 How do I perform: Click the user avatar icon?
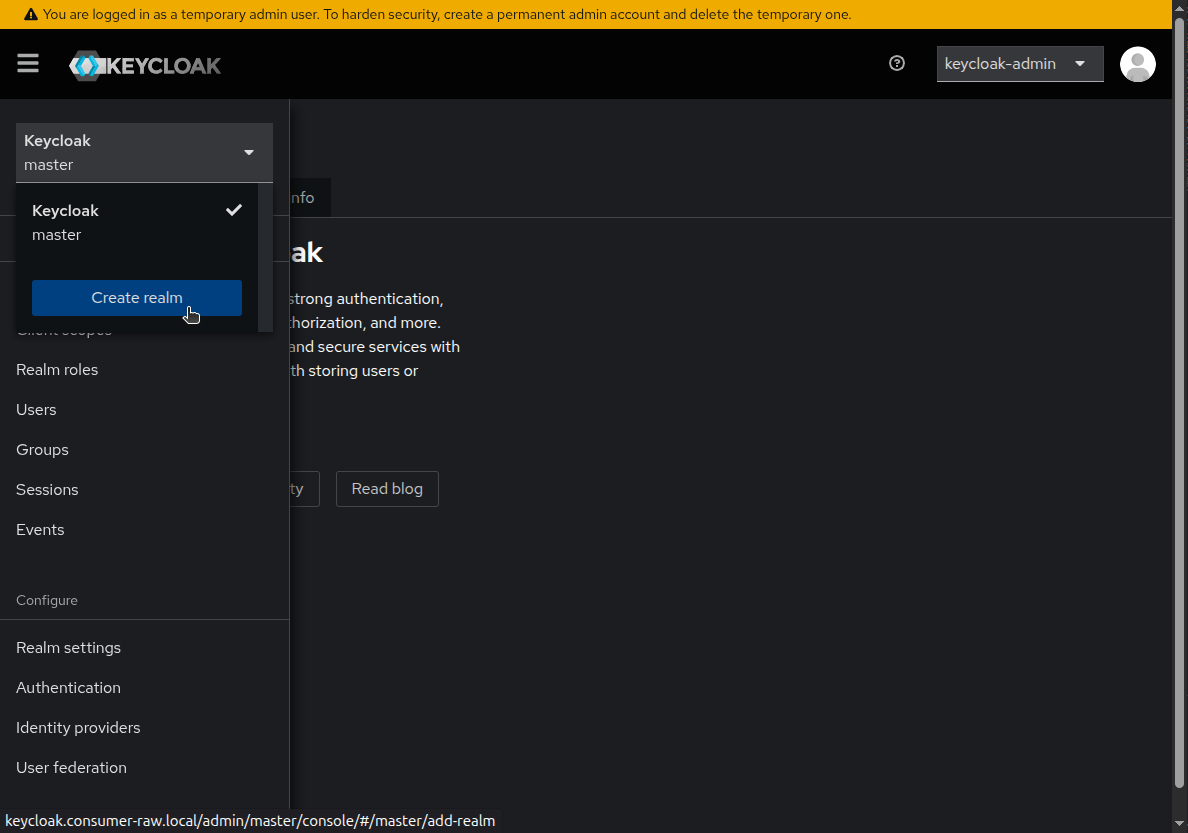click(1137, 64)
